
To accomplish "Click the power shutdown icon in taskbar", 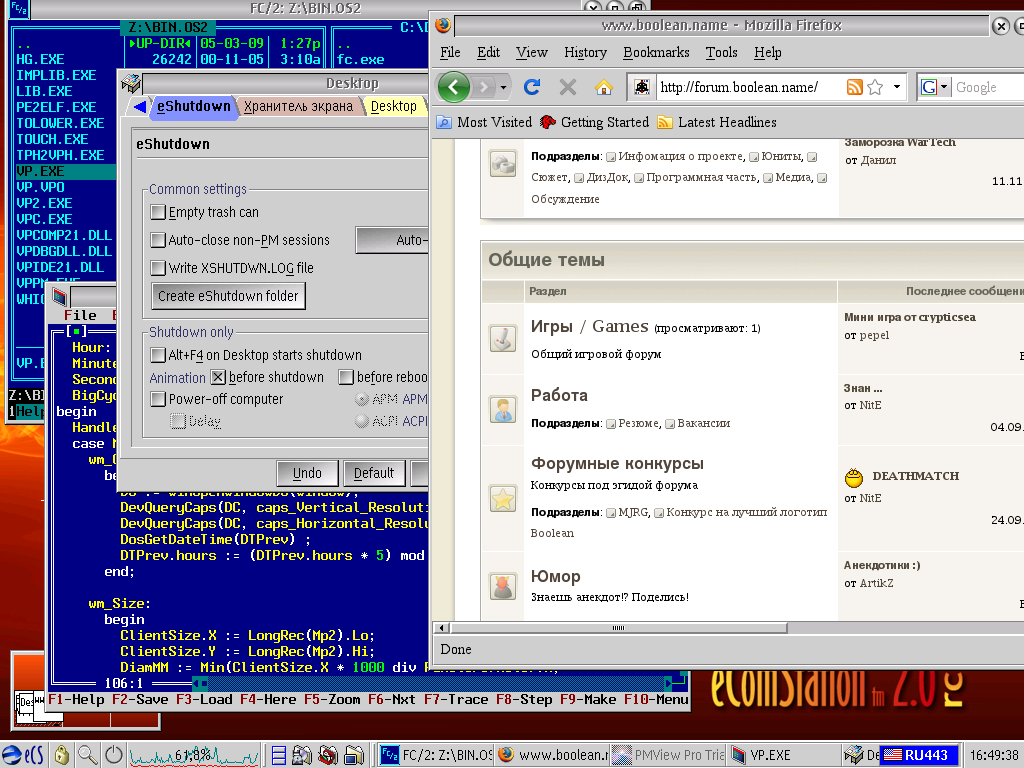I will pyautogui.click(x=114, y=755).
